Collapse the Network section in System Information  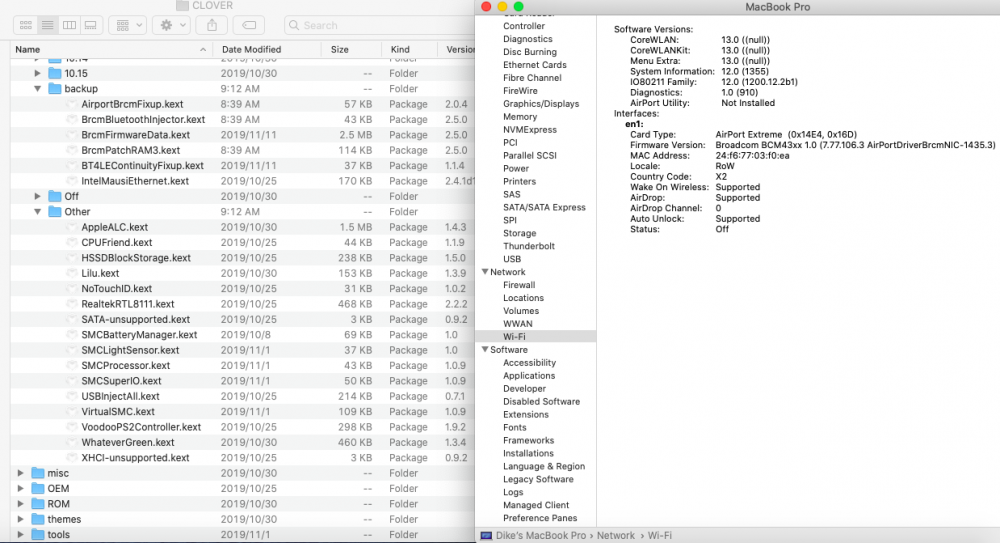pos(485,272)
